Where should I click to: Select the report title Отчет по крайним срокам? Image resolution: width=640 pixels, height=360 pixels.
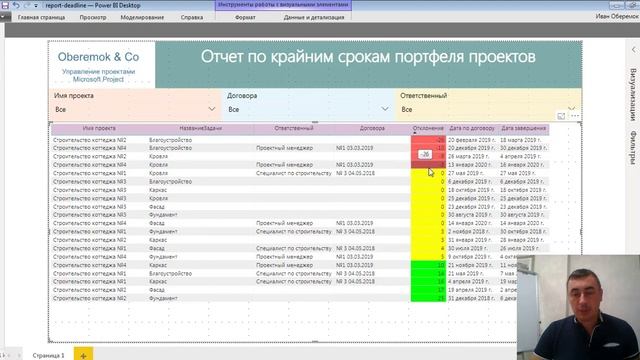pyautogui.click(x=368, y=57)
